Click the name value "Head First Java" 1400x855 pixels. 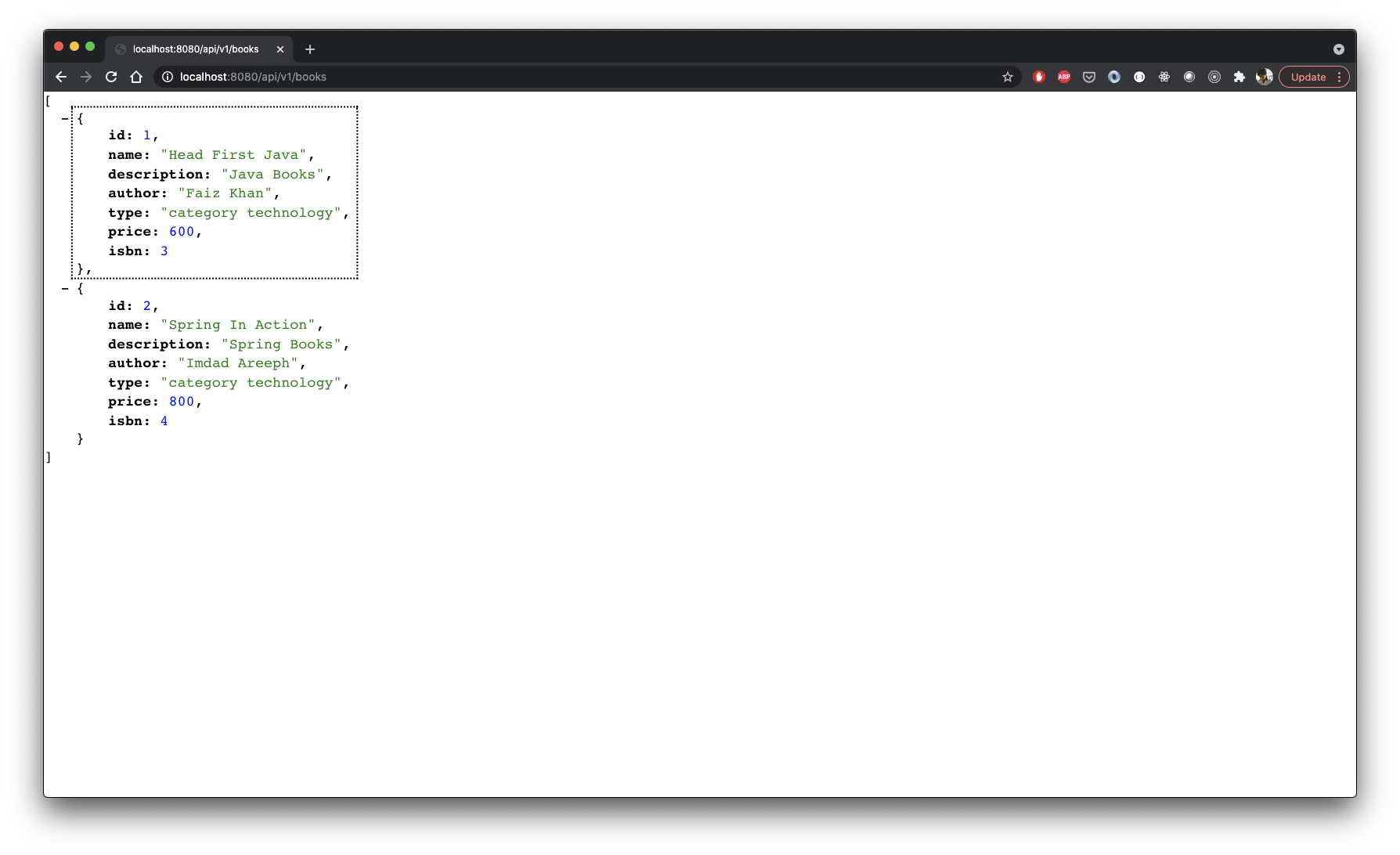point(233,155)
